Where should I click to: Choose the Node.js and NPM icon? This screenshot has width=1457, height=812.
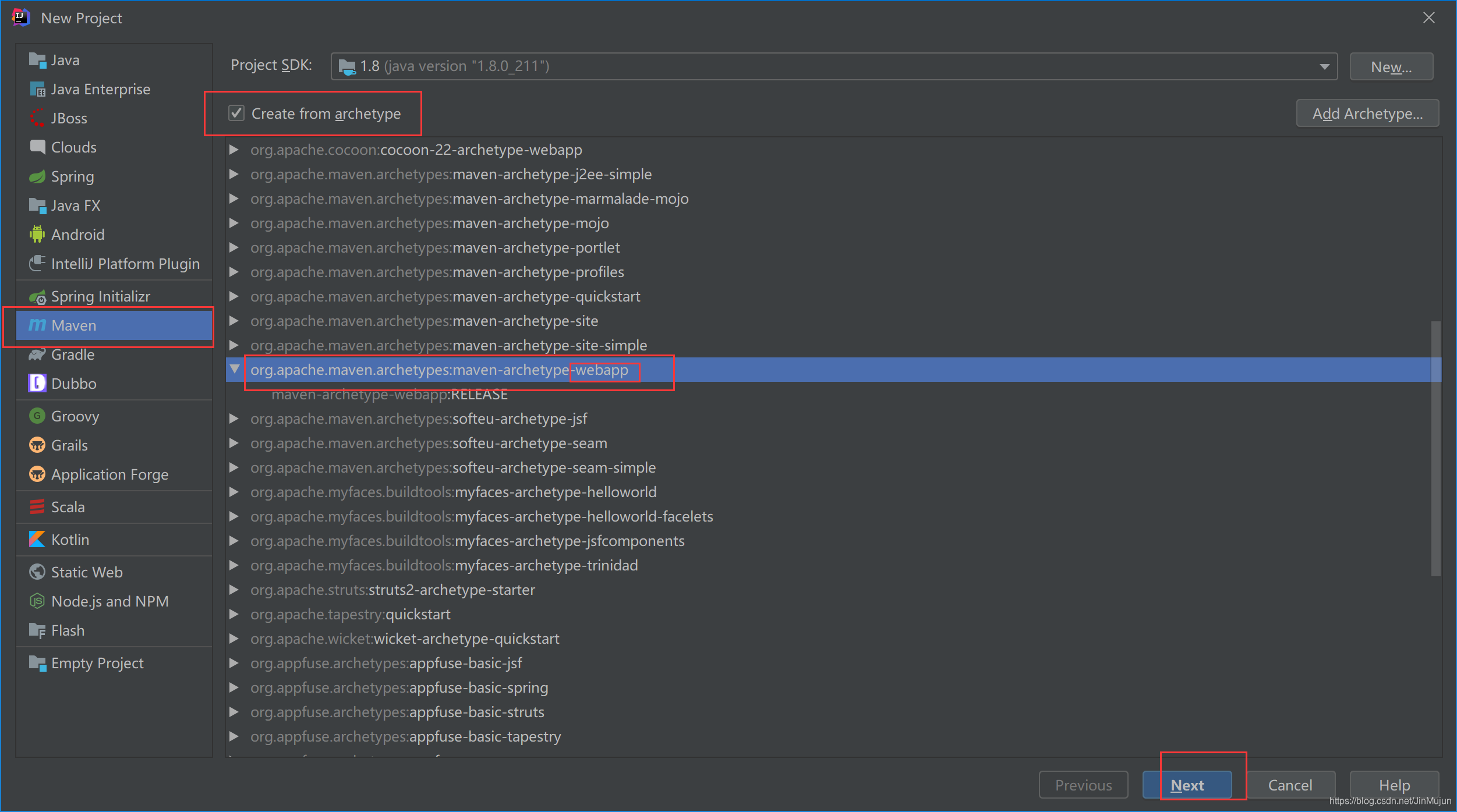click(x=37, y=601)
